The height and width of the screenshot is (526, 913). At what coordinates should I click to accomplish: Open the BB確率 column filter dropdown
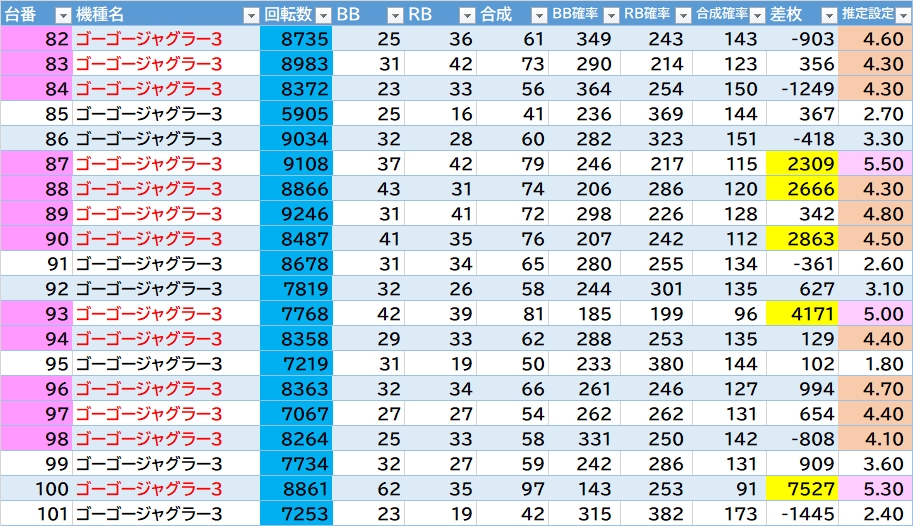click(611, 16)
